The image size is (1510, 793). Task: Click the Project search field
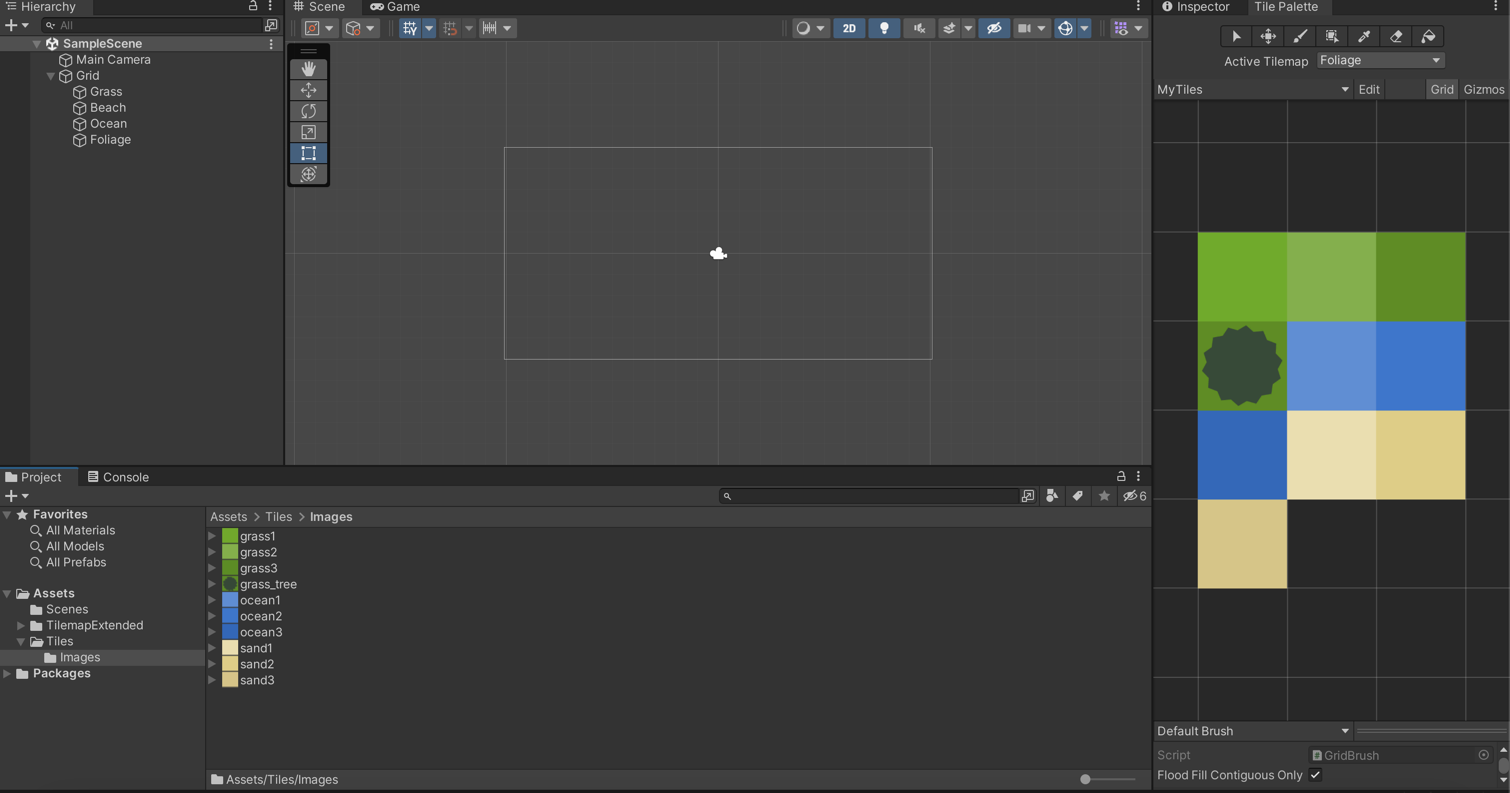[x=868, y=496]
